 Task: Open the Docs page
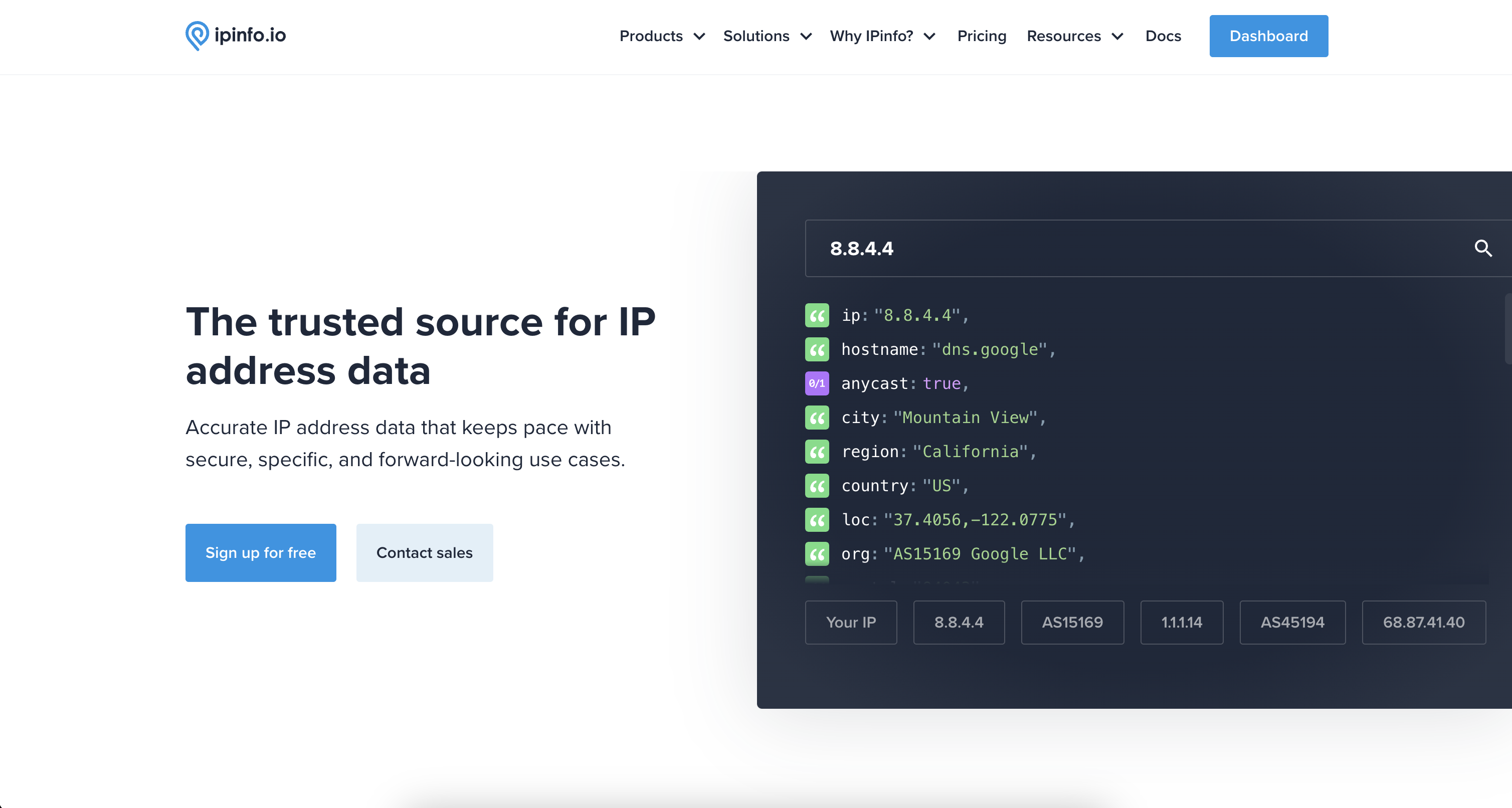(1164, 36)
